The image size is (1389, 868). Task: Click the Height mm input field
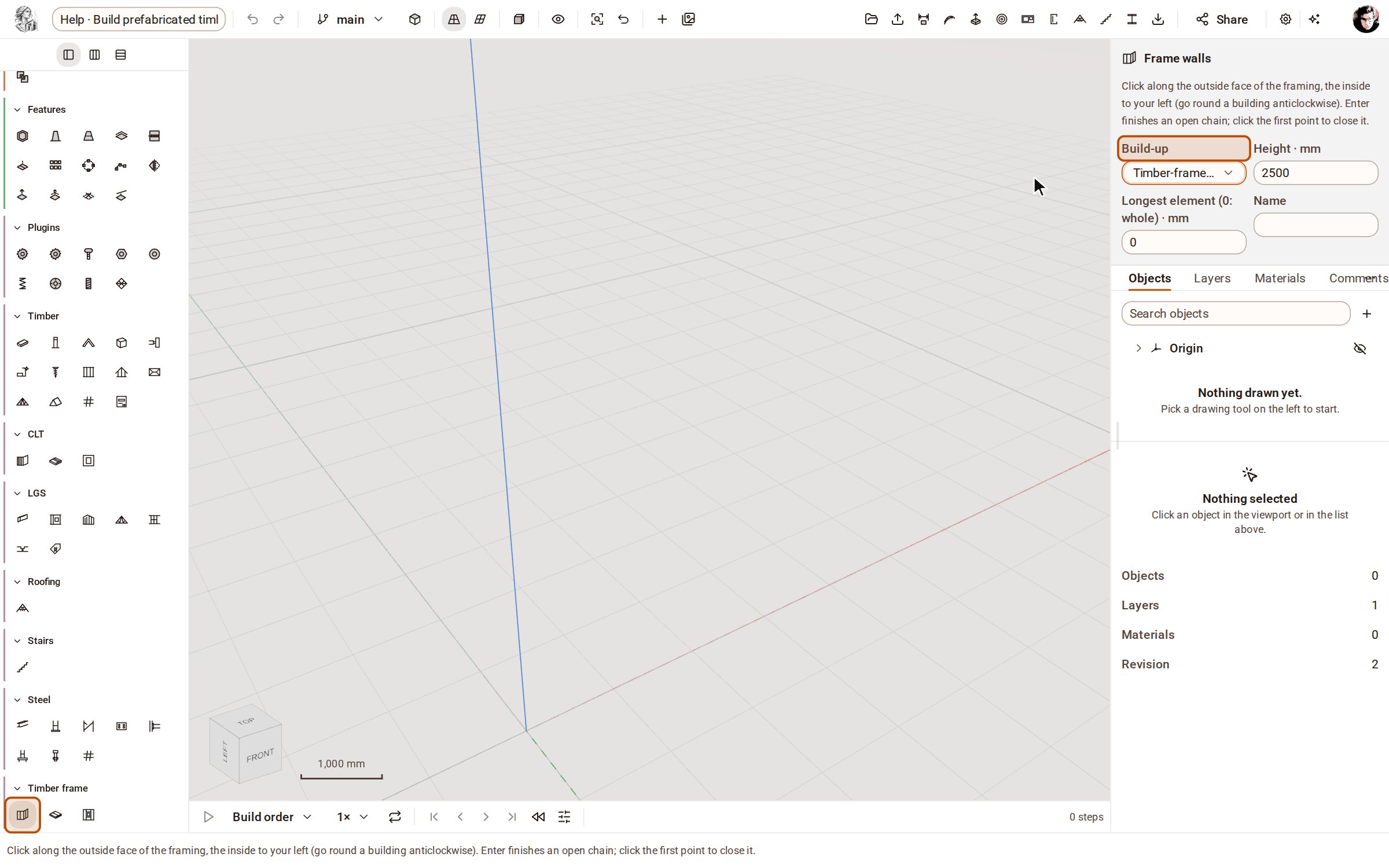(1315, 173)
